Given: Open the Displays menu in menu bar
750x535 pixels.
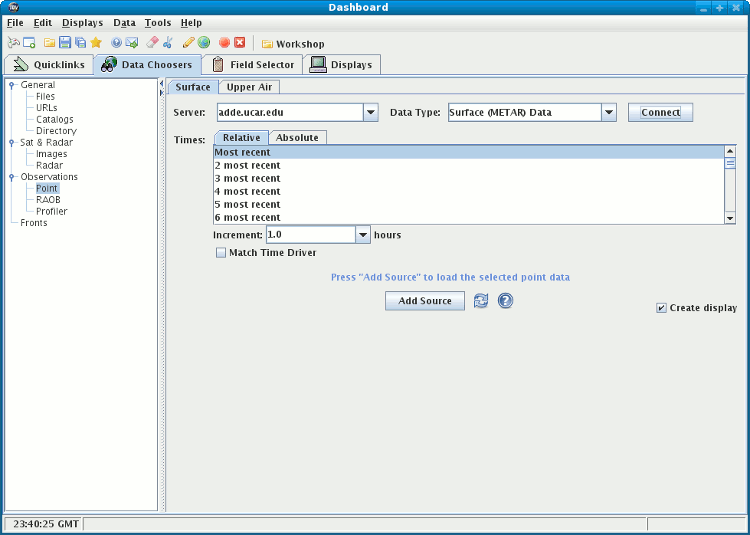Looking at the screenshot, I should tap(82, 22).
